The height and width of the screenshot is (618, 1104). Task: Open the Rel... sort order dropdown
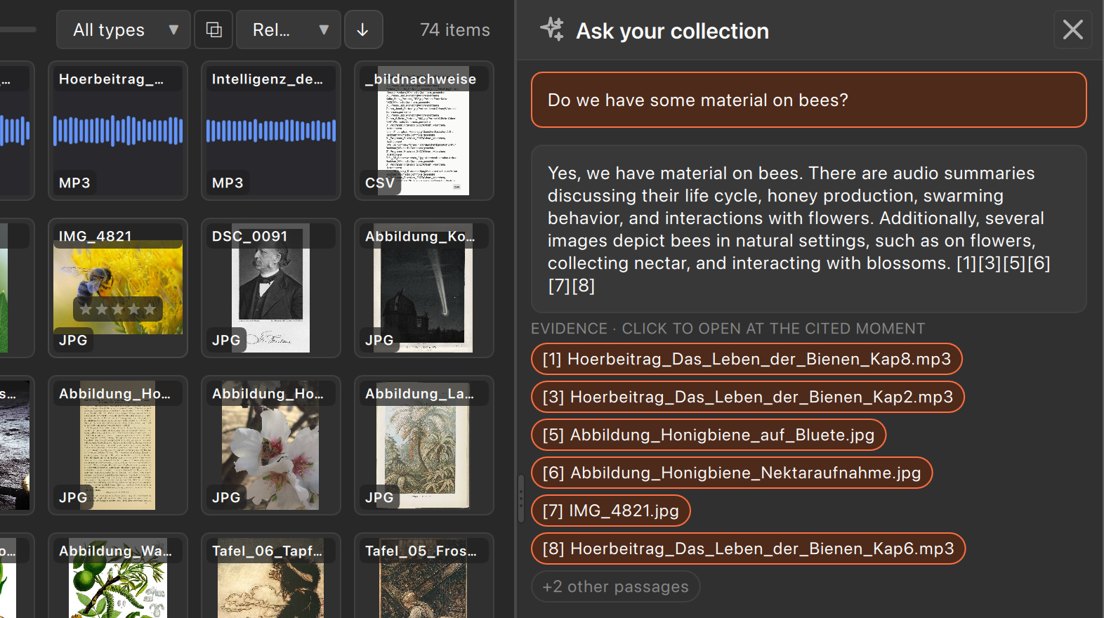click(288, 30)
